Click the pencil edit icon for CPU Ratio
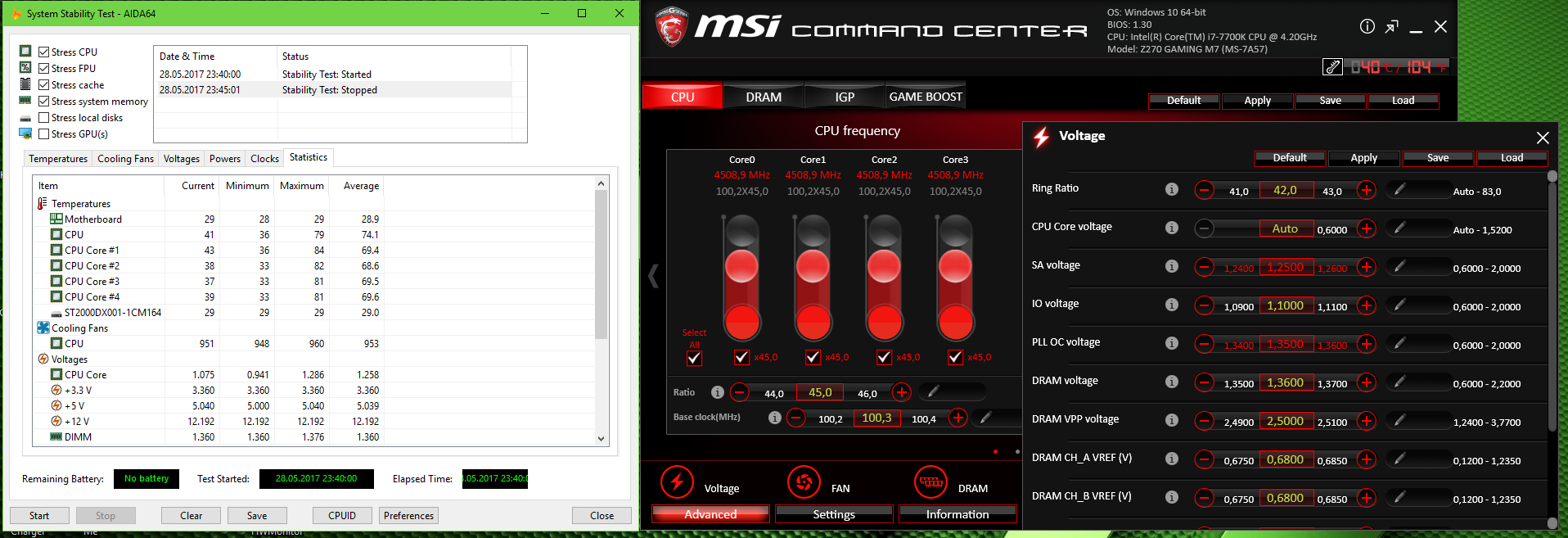 [x=933, y=392]
